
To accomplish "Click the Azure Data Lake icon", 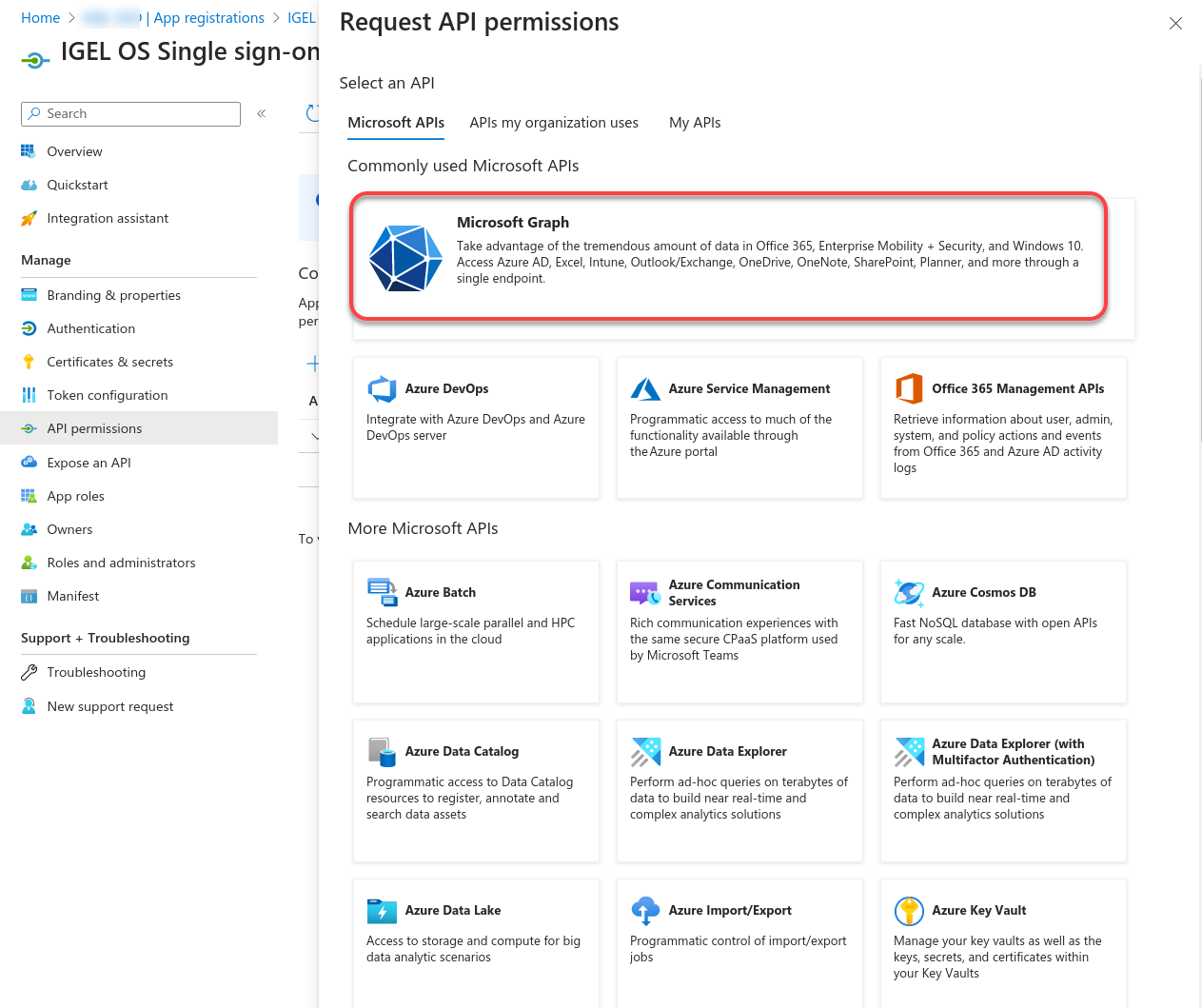I will (x=382, y=911).
